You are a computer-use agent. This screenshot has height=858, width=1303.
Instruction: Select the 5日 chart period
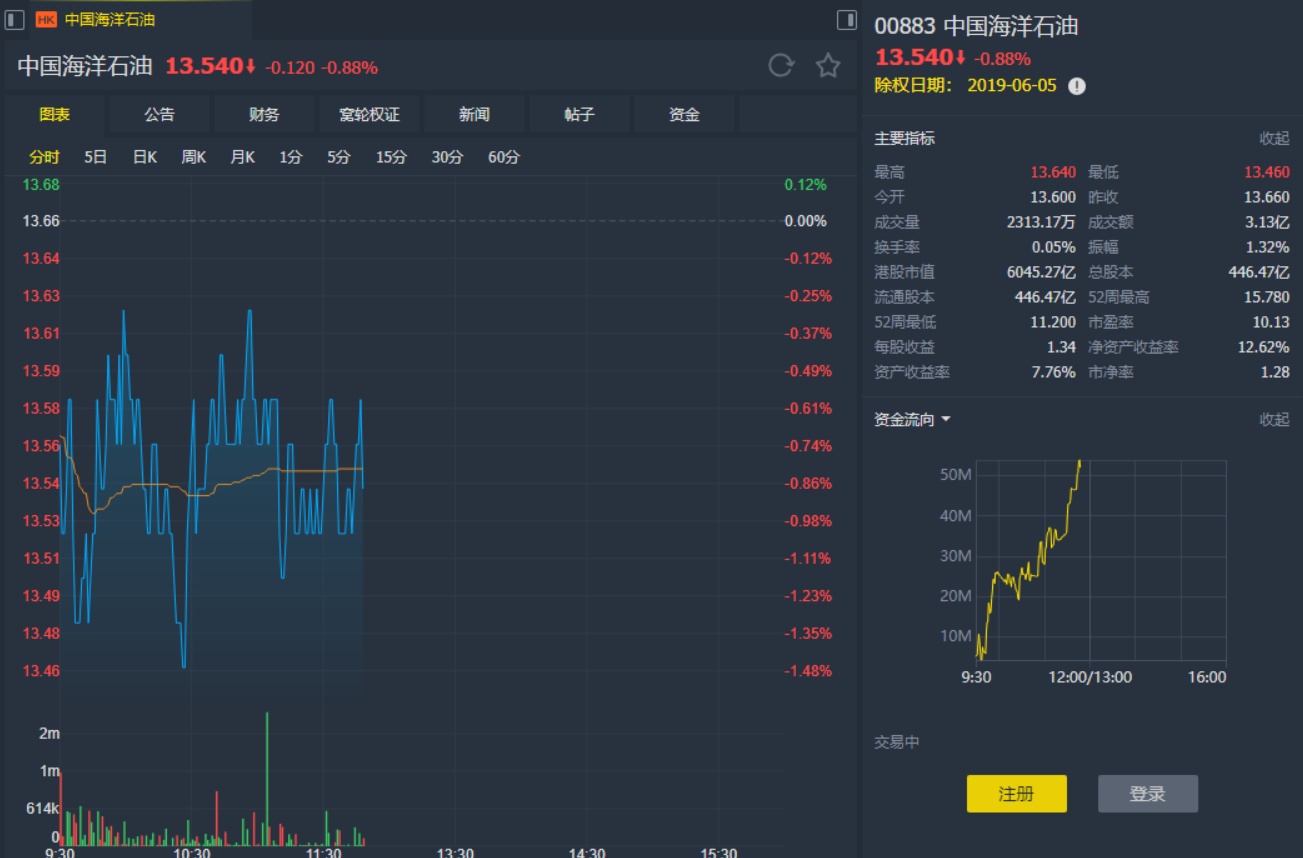[x=96, y=157]
